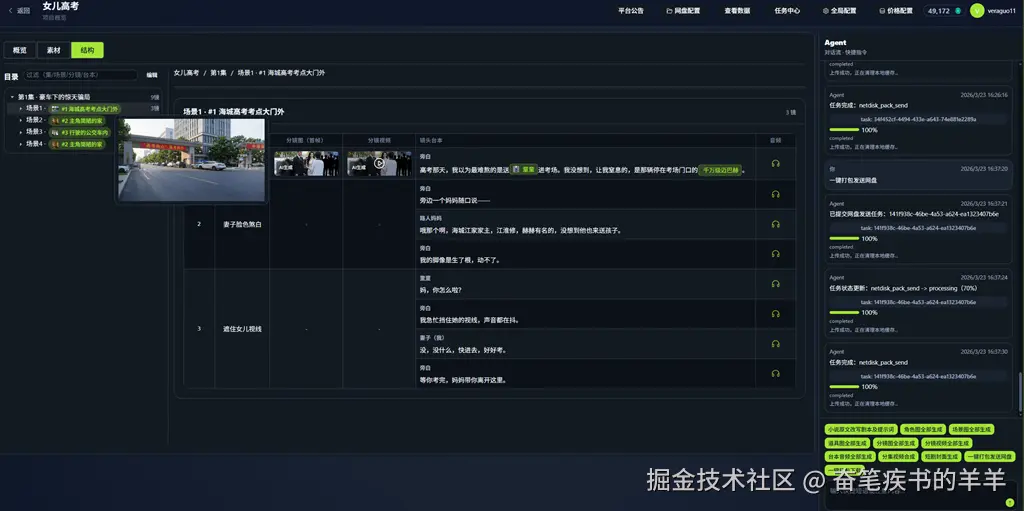This screenshot has height=511, width=1024.
Task: Click the gear icon beside 全局配置
Action: coord(825,11)
